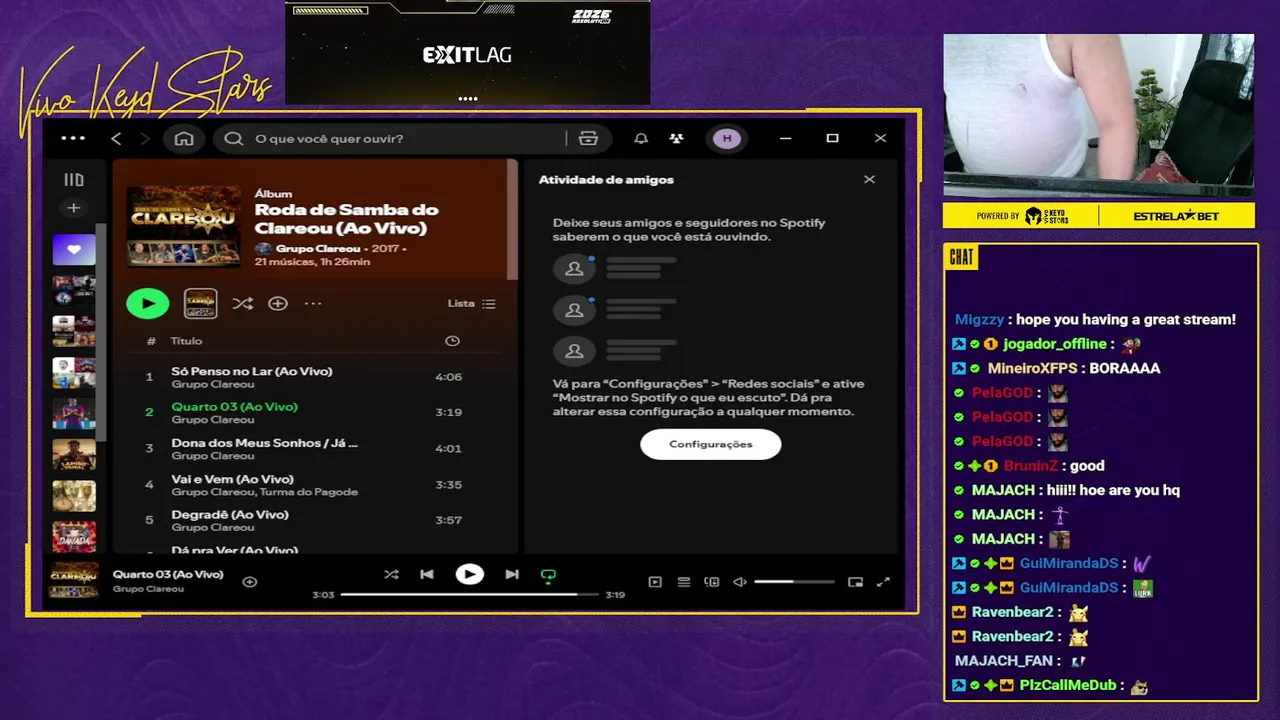Open Liked Songs heart playlist

click(x=74, y=250)
